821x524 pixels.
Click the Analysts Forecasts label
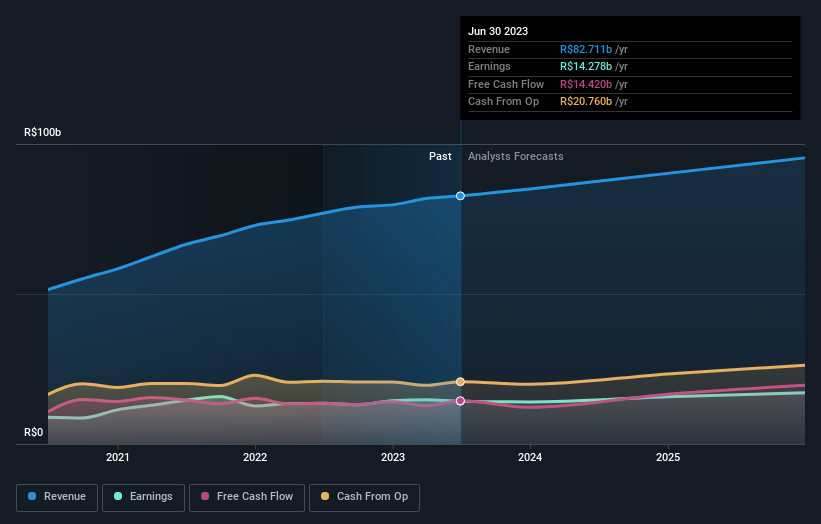tap(516, 157)
